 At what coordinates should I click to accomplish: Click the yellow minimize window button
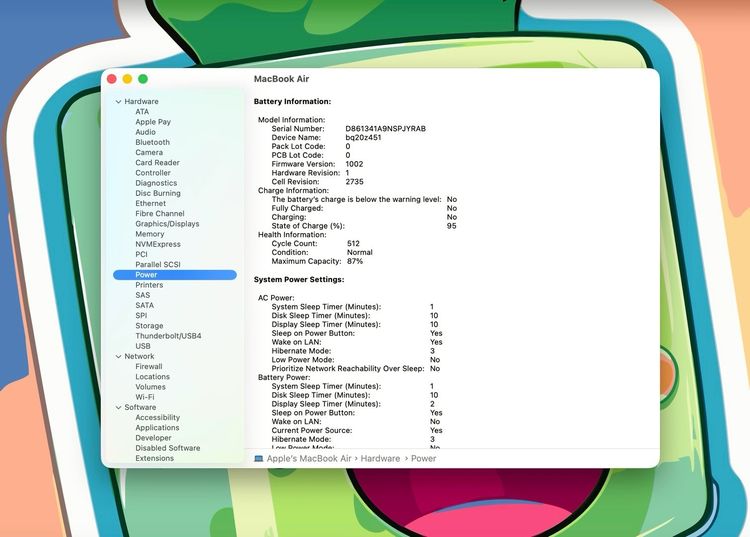pos(127,79)
